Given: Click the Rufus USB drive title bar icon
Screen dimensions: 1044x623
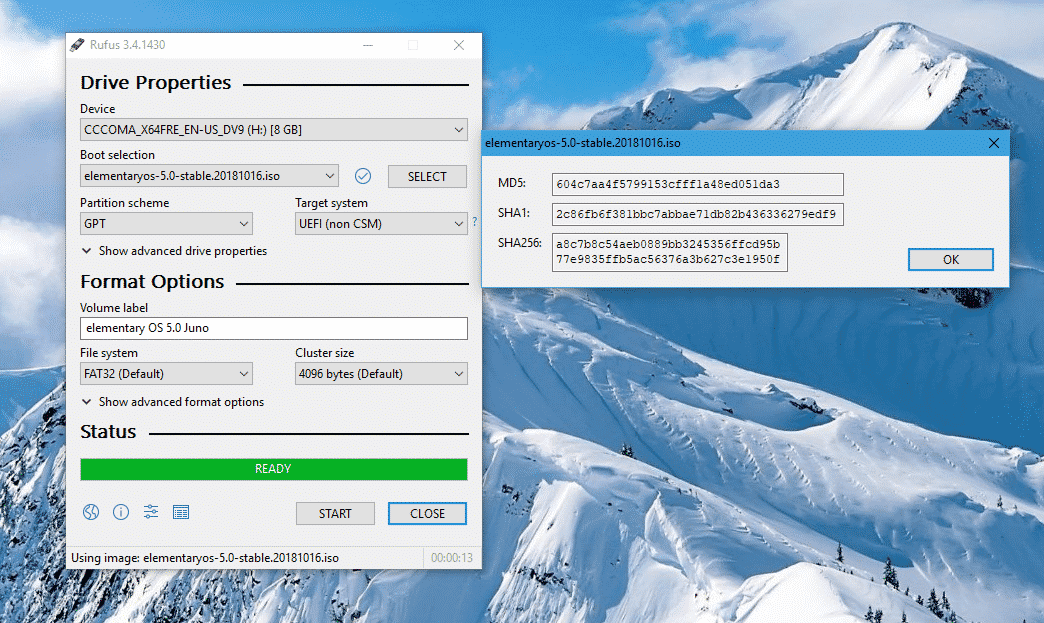Looking at the screenshot, I should [77, 45].
